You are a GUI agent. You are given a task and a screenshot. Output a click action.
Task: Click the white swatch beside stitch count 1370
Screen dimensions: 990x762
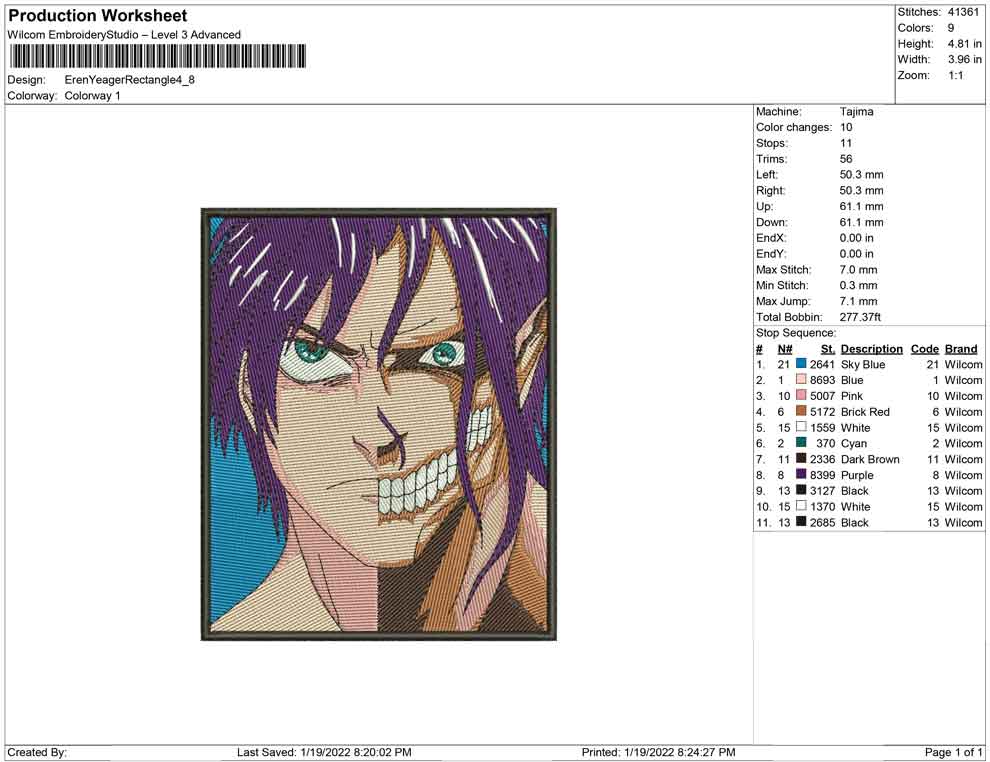tap(801, 506)
